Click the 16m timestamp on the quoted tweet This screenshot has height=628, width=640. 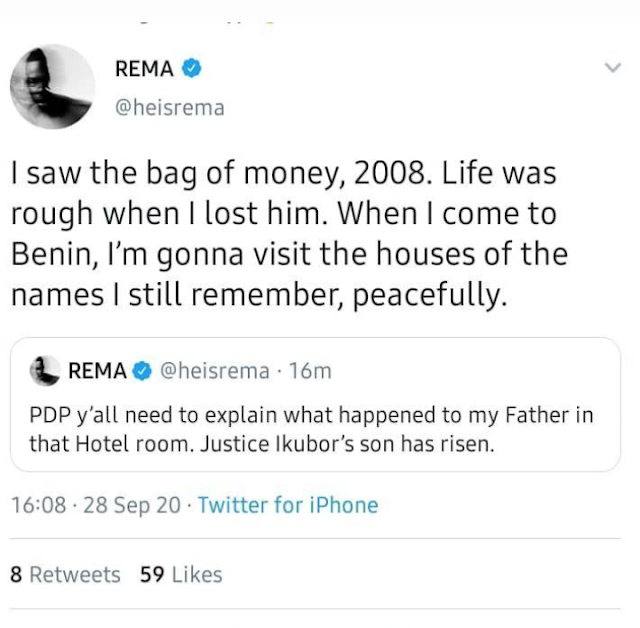[309, 372]
